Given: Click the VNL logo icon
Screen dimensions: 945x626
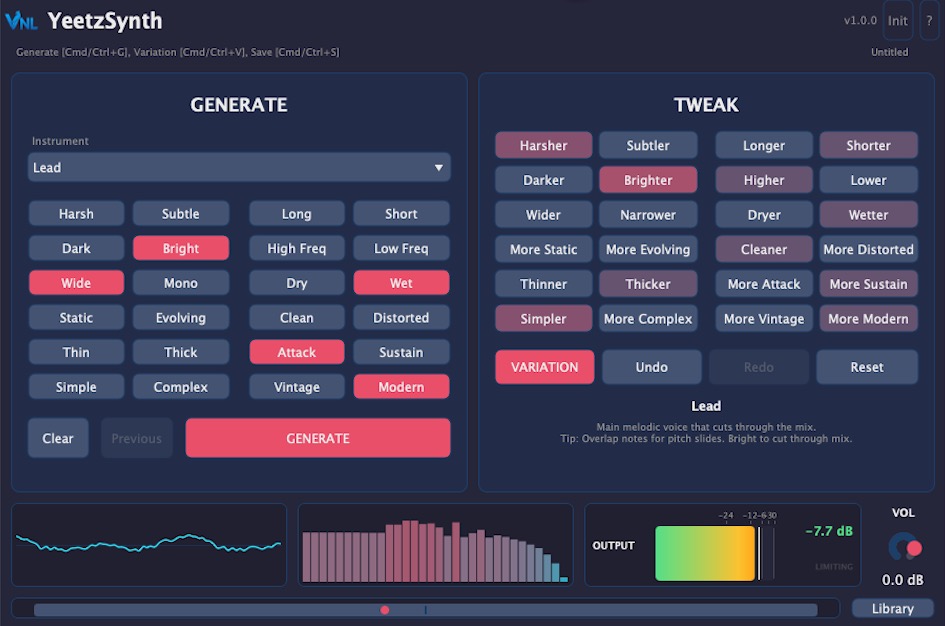Looking at the screenshot, I should tap(21, 20).
